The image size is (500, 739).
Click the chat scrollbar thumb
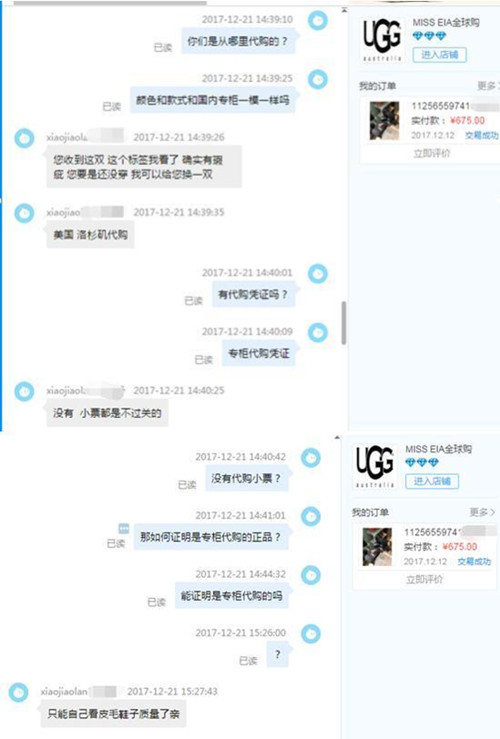coord(344,323)
